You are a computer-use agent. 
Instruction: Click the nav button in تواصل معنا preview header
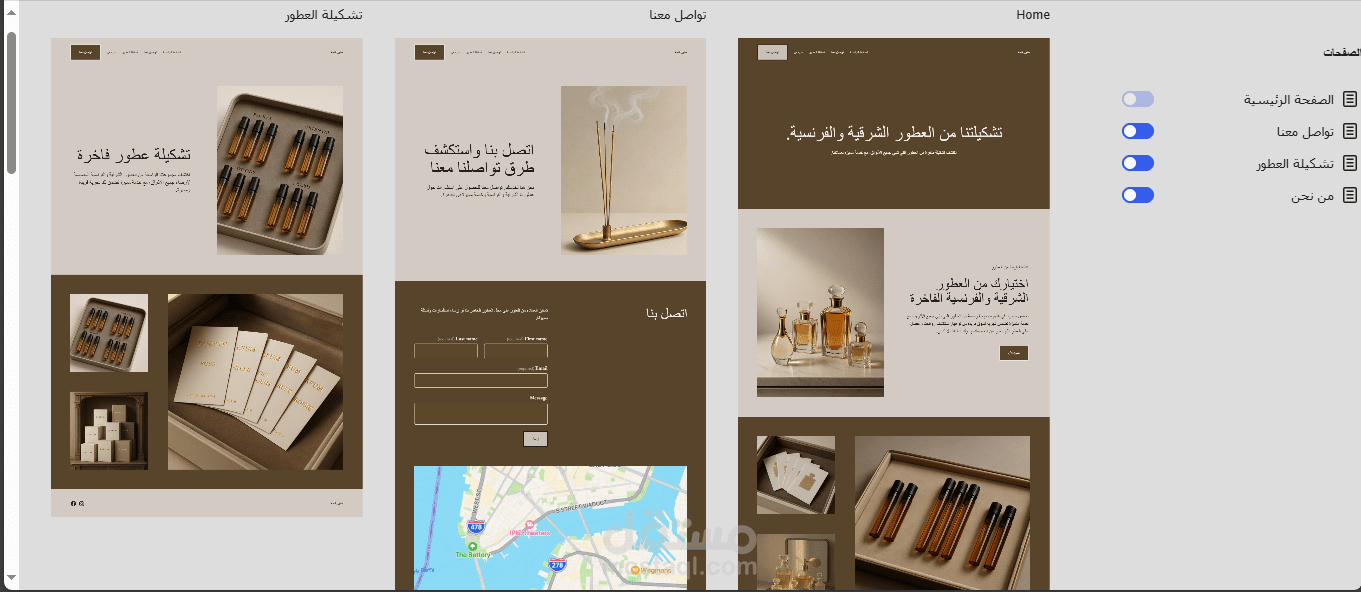coord(429,52)
